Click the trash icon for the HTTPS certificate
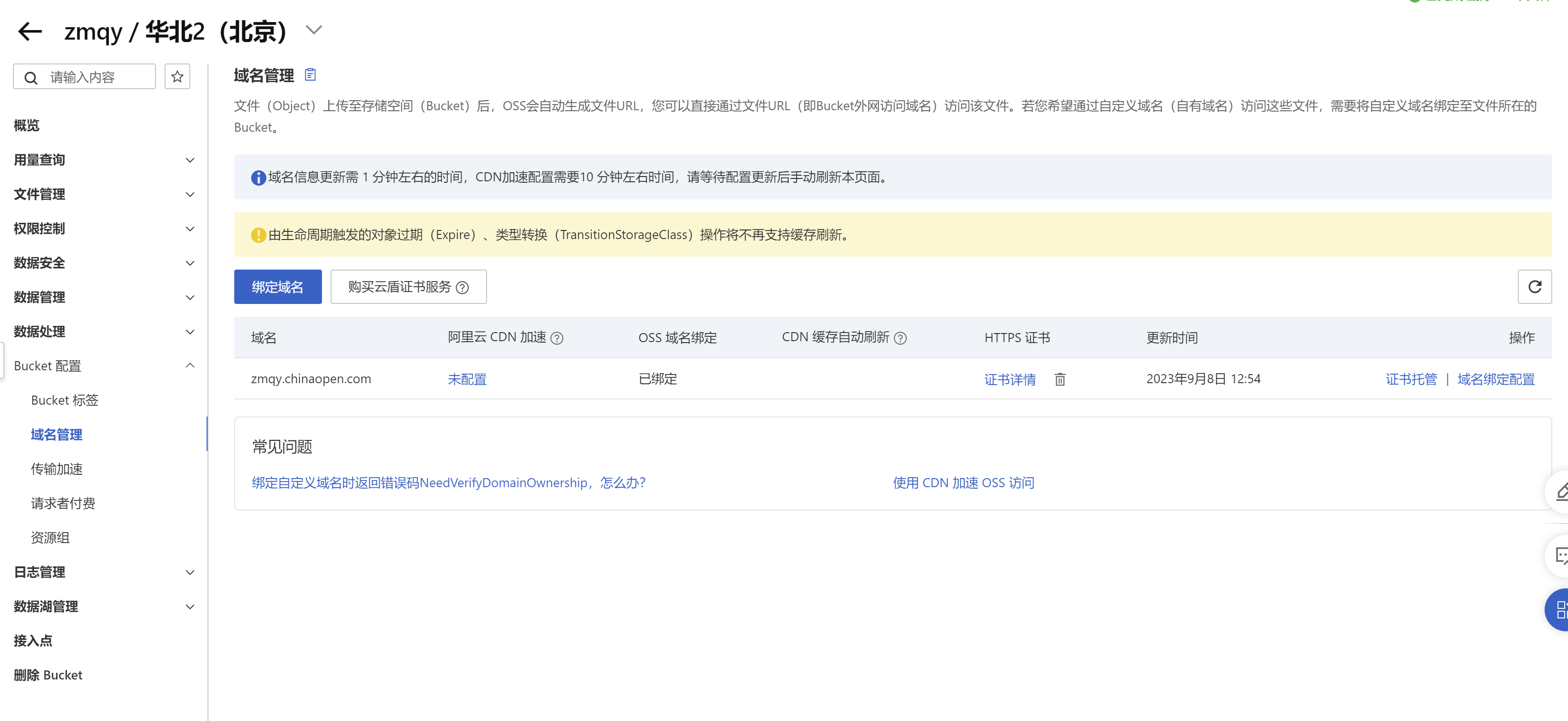The image size is (1568, 721). coord(1060,379)
